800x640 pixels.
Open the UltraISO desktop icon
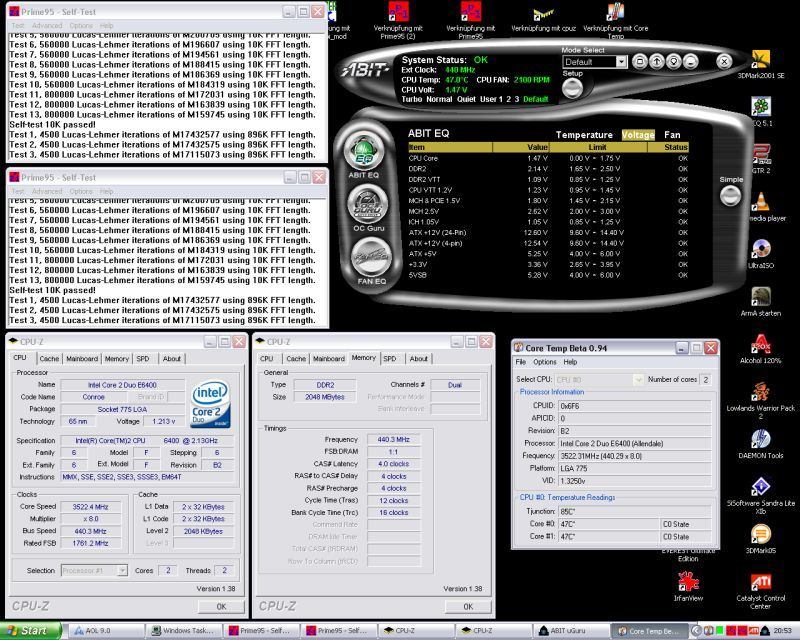[761, 254]
